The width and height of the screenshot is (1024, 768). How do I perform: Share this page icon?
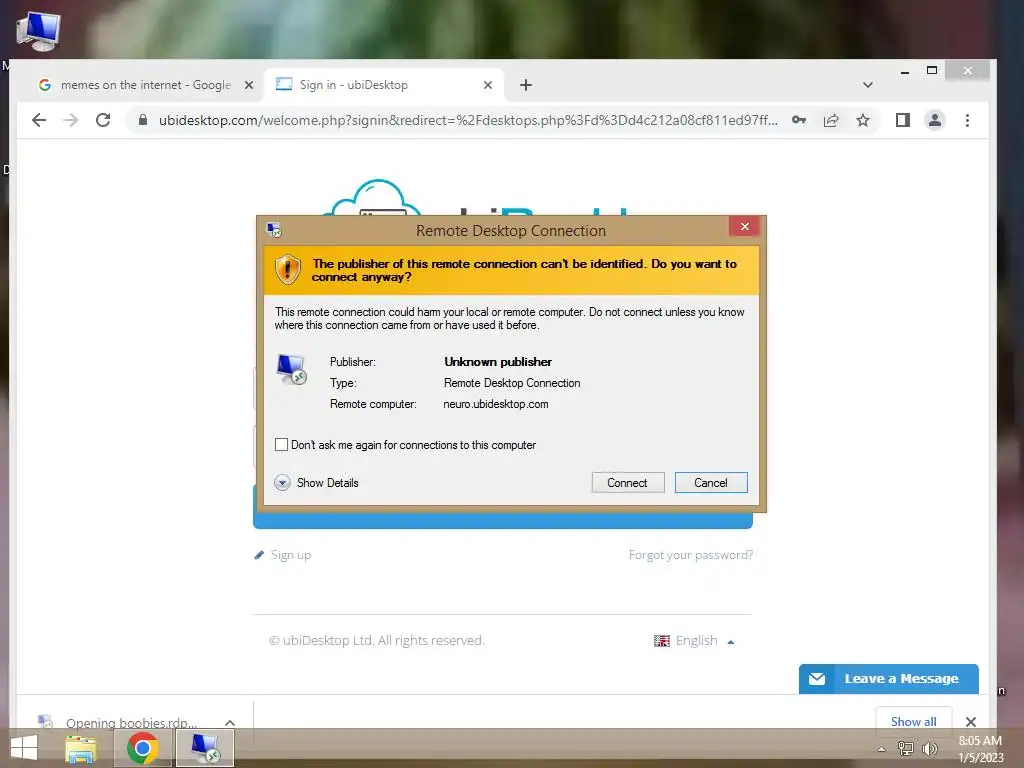[831, 120]
